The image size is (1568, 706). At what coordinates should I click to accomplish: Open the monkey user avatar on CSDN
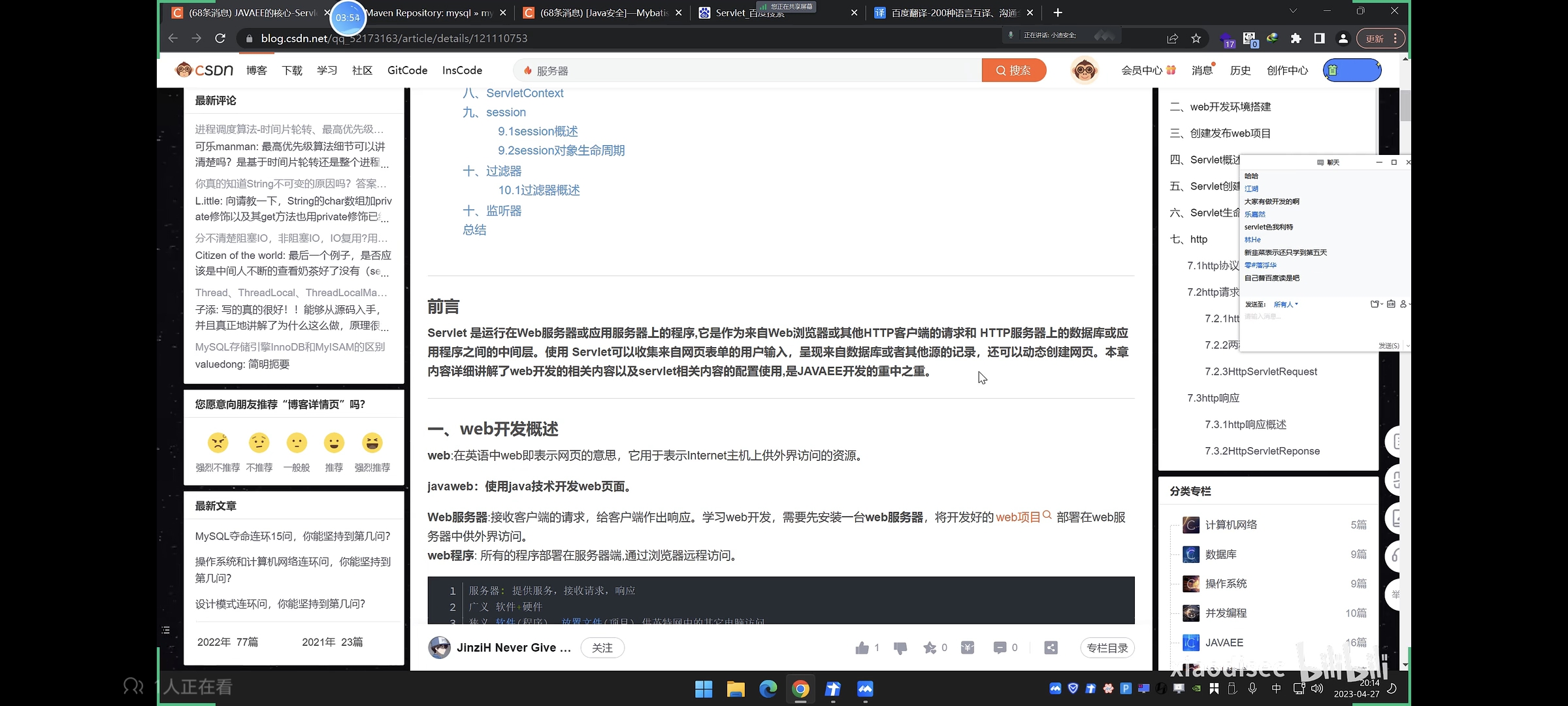tap(1085, 70)
